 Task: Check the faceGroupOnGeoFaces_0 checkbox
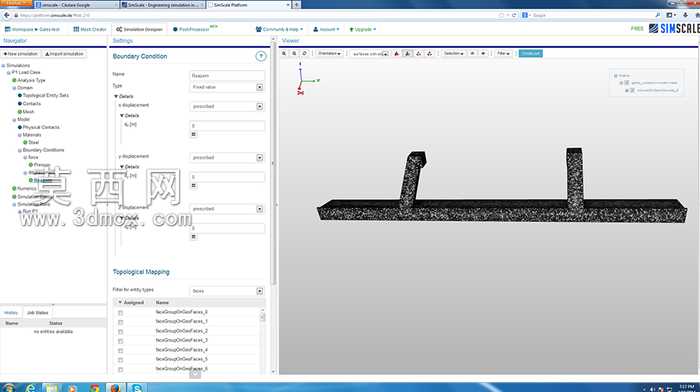tap(121, 313)
